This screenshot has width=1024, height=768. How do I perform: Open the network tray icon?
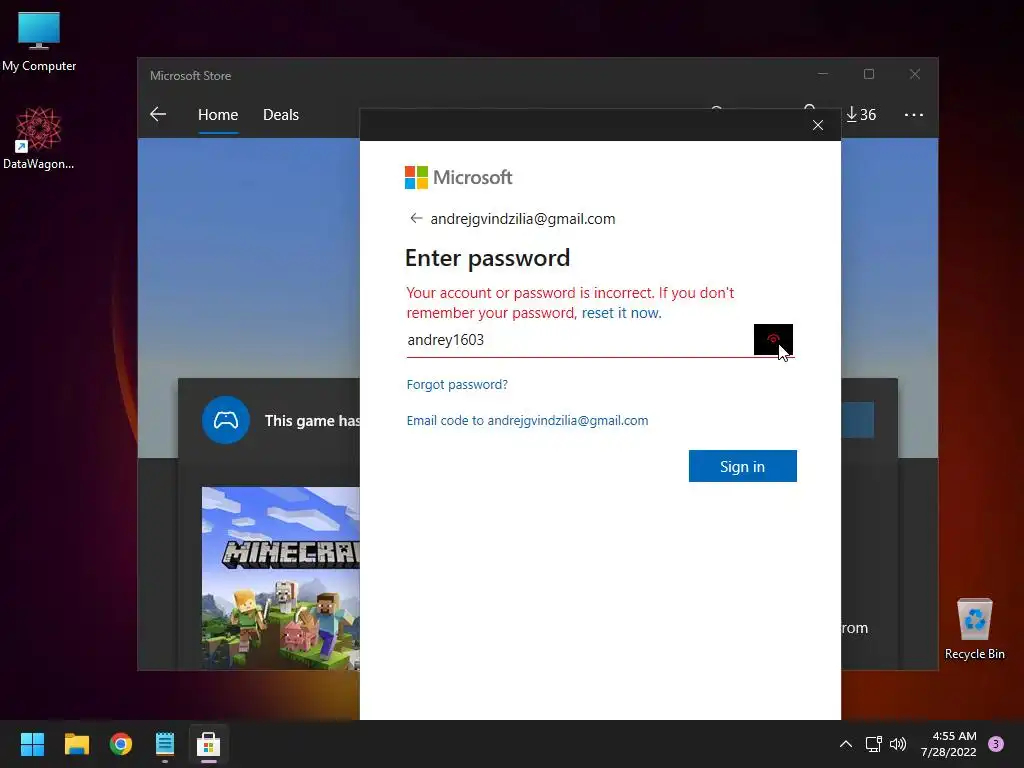coord(873,744)
